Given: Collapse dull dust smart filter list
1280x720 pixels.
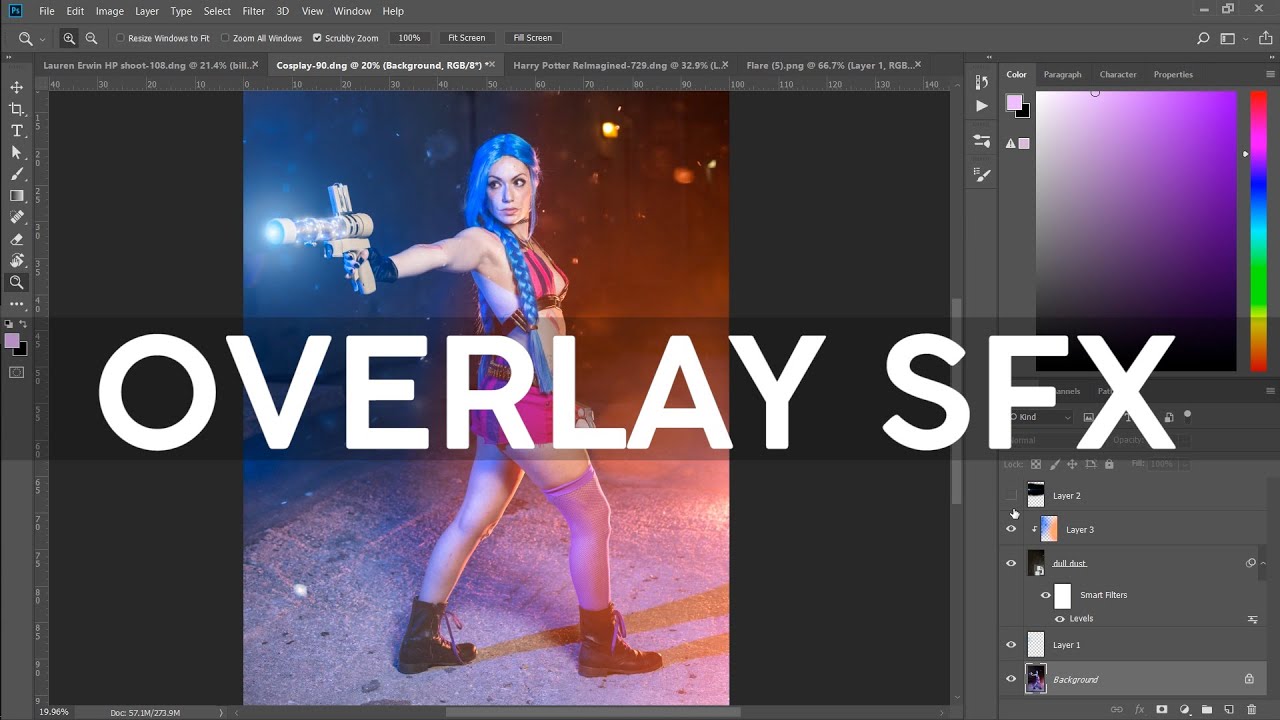Looking at the screenshot, I should pyautogui.click(x=1263, y=563).
